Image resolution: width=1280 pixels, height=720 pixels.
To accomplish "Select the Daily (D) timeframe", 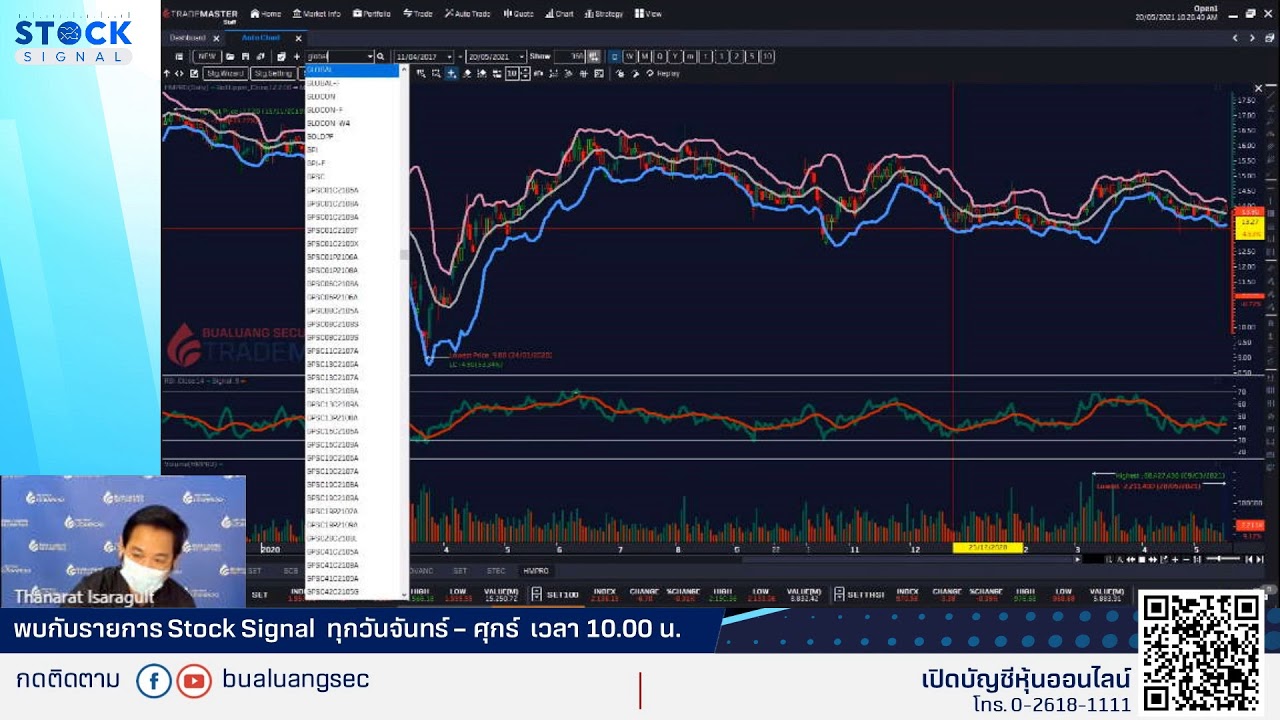I will (x=615, y=57).
